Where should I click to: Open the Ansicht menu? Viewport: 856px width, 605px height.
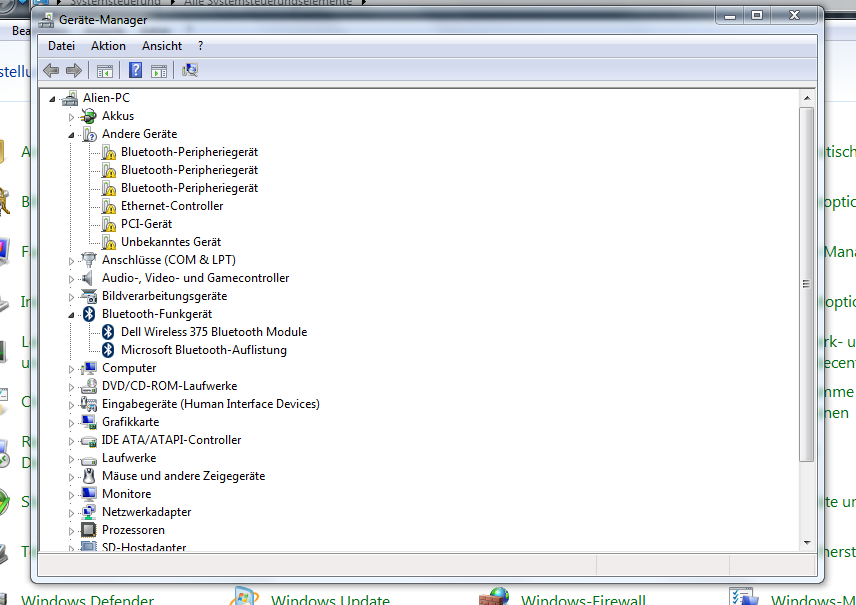(162, 46)
